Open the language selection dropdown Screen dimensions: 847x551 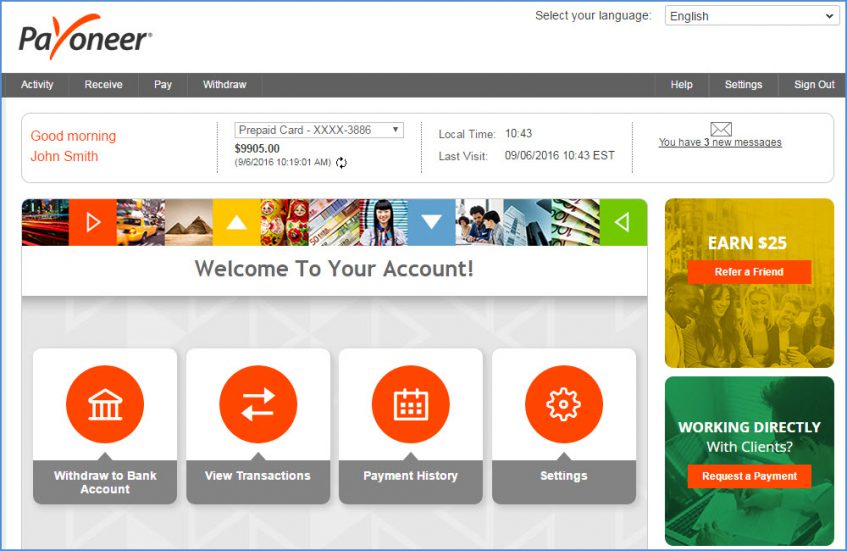tap(751, 16)
